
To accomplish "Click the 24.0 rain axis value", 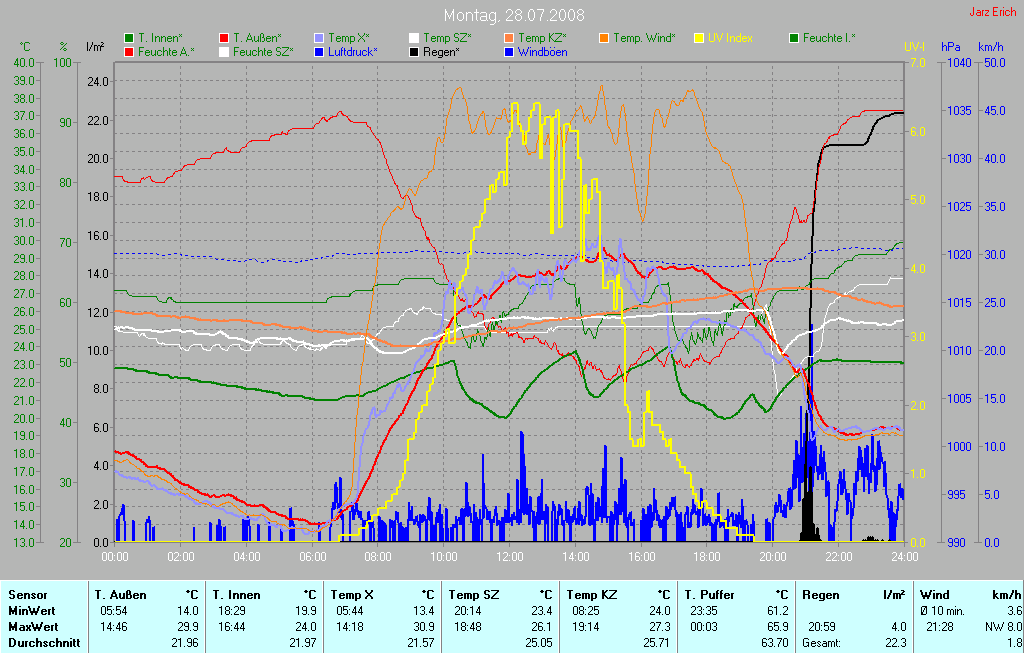I will tap(98, 82).
